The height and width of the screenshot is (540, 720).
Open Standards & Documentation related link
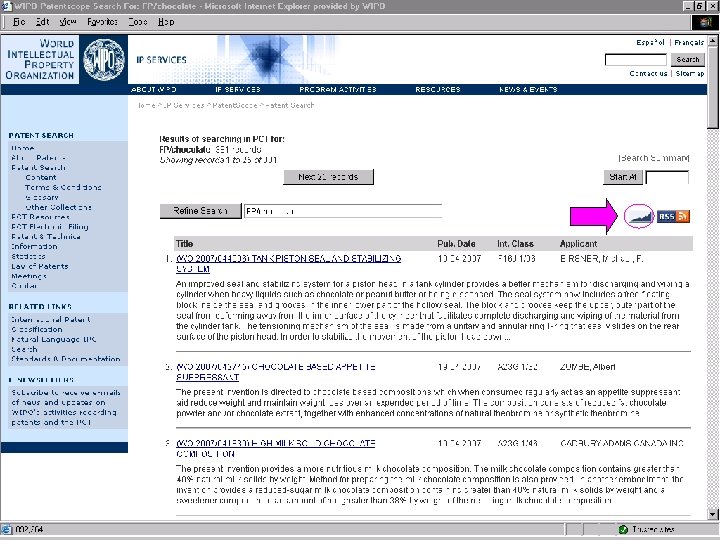point(66,359)
